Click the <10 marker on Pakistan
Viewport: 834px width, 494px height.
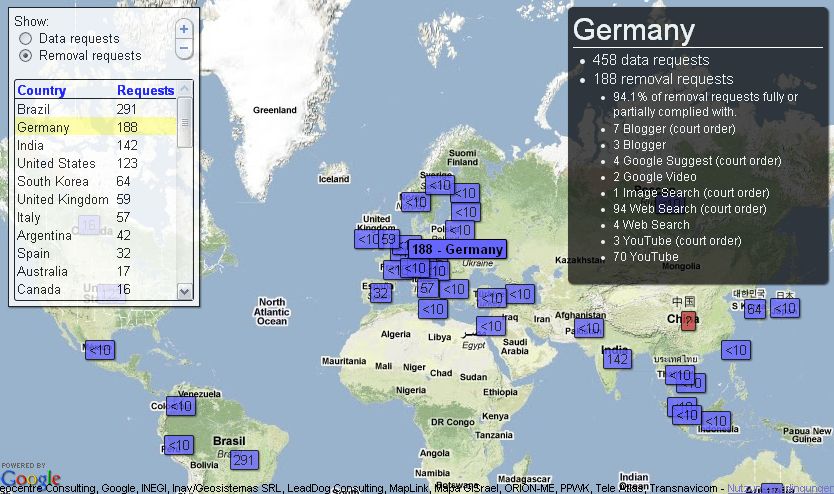(x=589, y=328)
